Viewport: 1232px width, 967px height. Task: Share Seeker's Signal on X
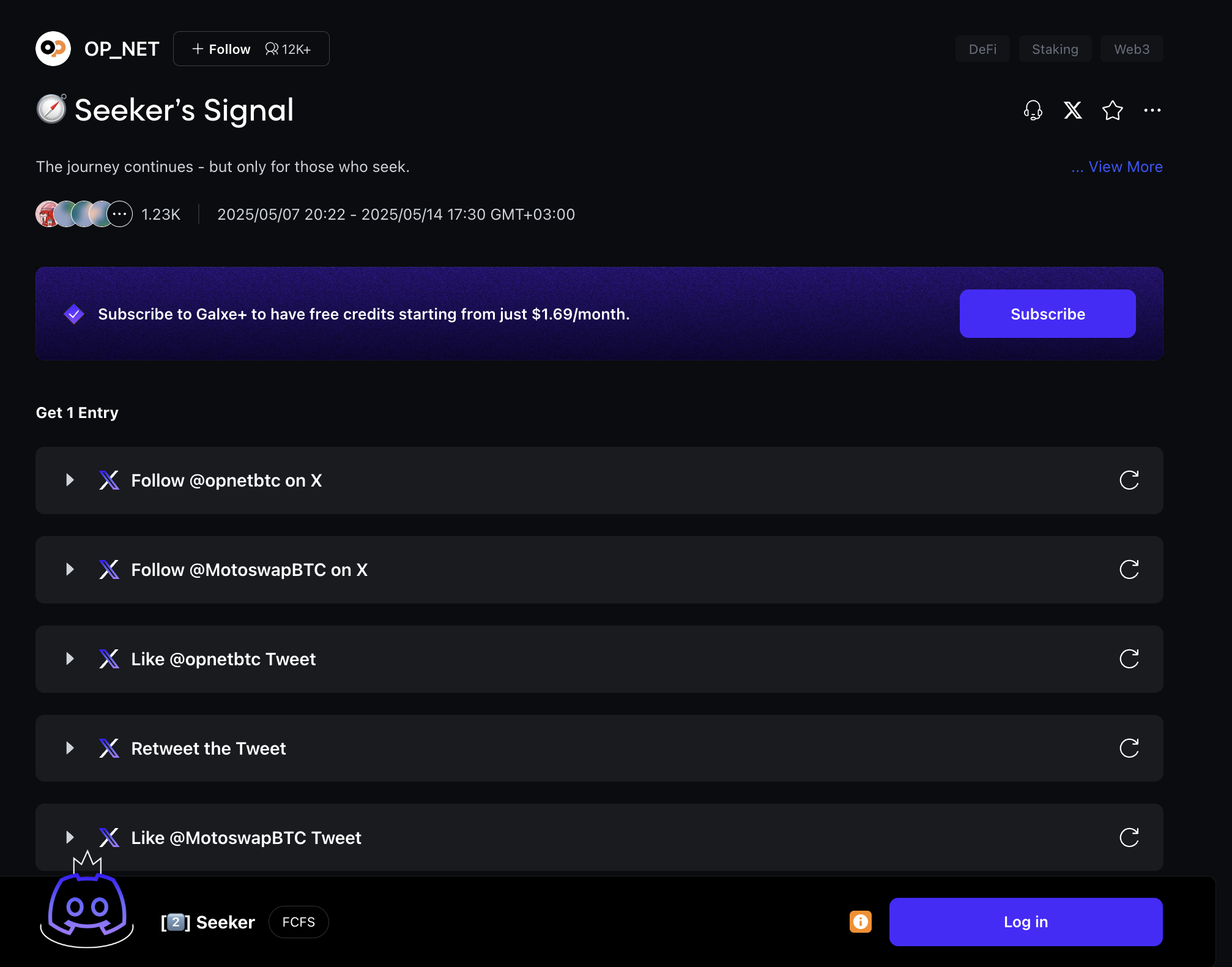click(x=1072, y=111)
